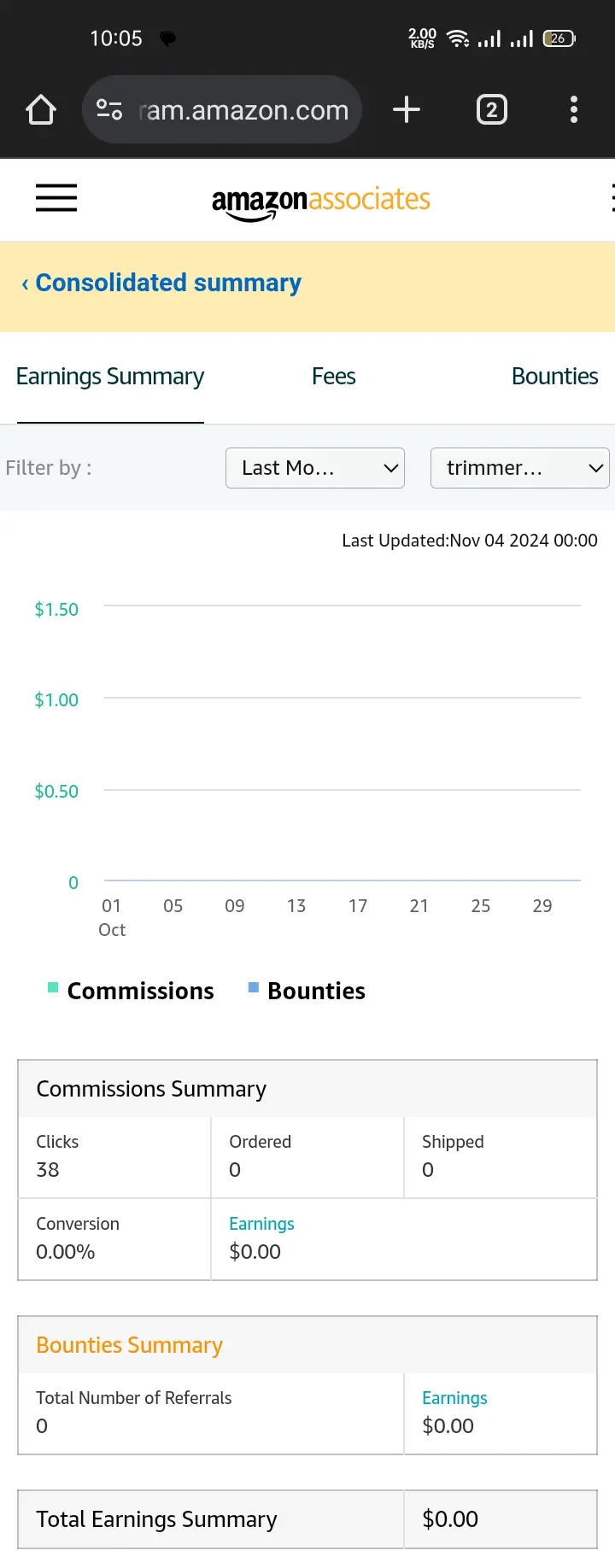The image size is (615, 1568).
Task: Expand the trimmer tracking ID dropdown
Action: pyautogui.click(x=520, y=468)
